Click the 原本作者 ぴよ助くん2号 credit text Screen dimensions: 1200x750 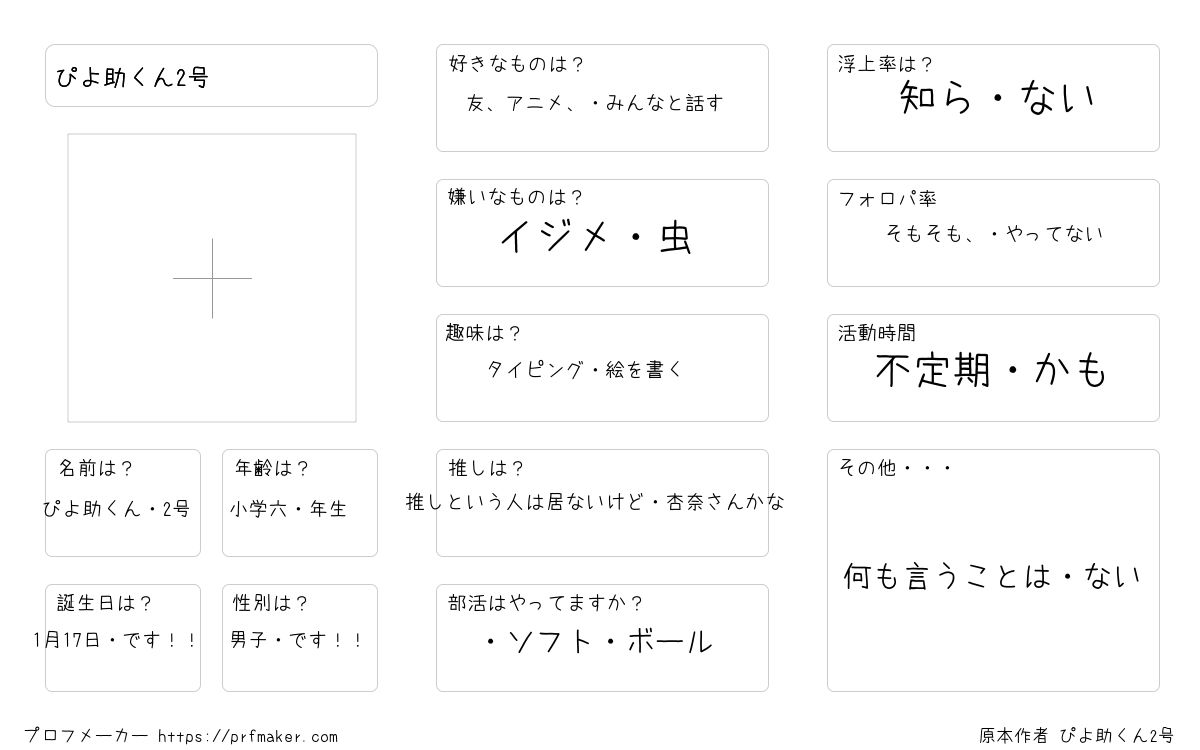[x=1076, y=735]
